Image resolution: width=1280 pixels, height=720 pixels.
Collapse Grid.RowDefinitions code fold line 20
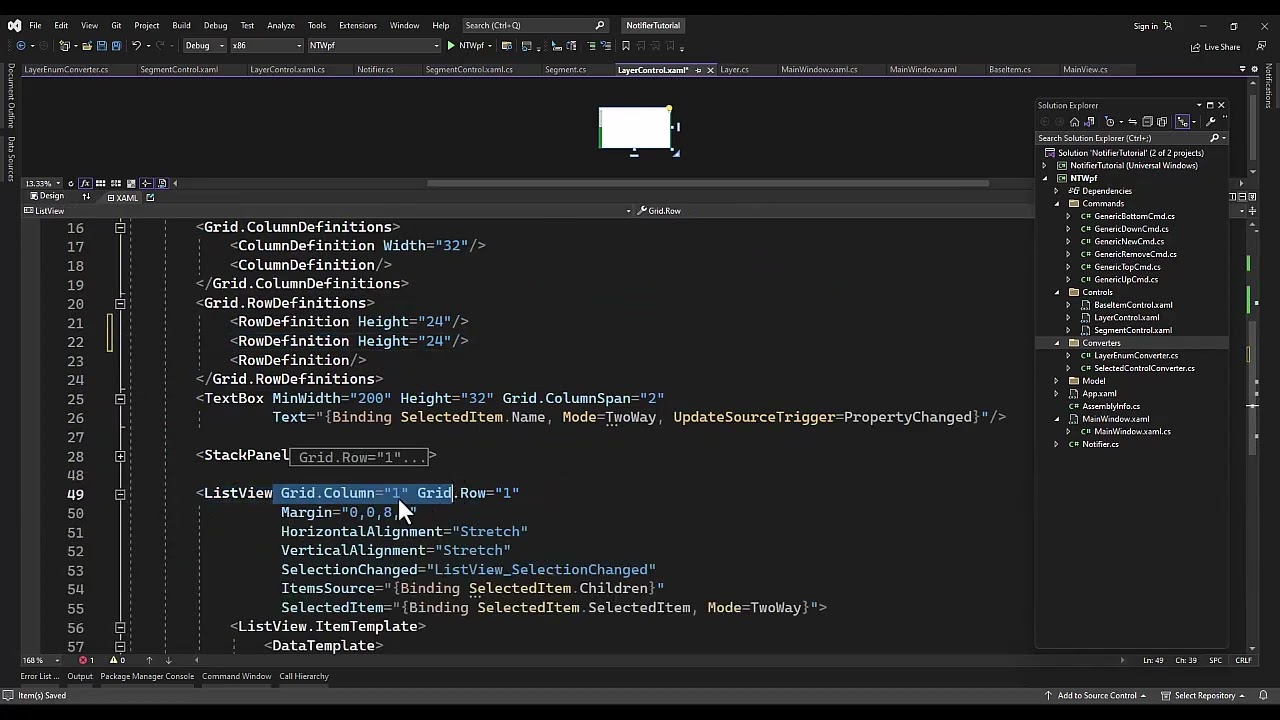coord(119,303)
